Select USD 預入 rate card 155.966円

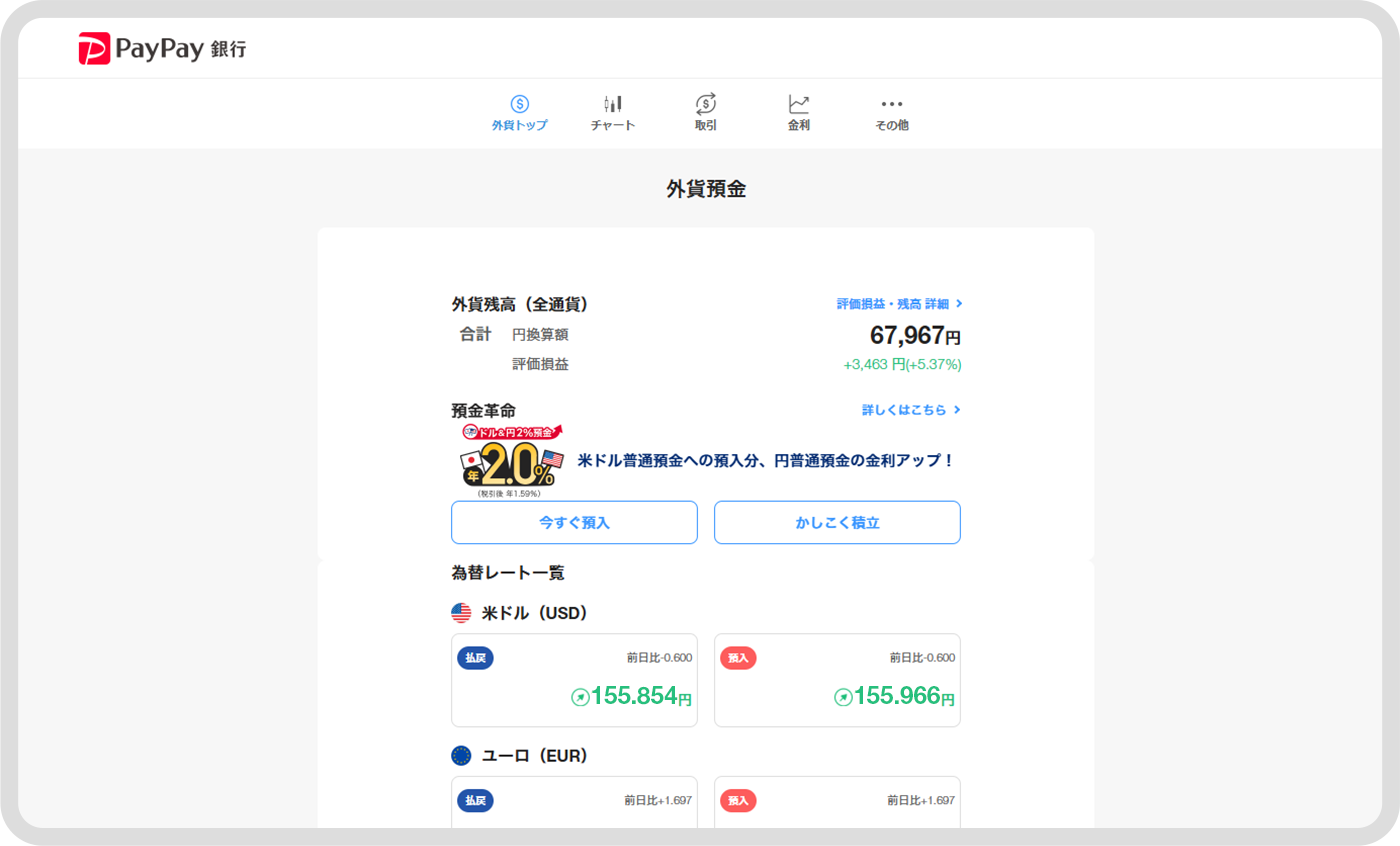pyautogui.click(x=837, y=680)
